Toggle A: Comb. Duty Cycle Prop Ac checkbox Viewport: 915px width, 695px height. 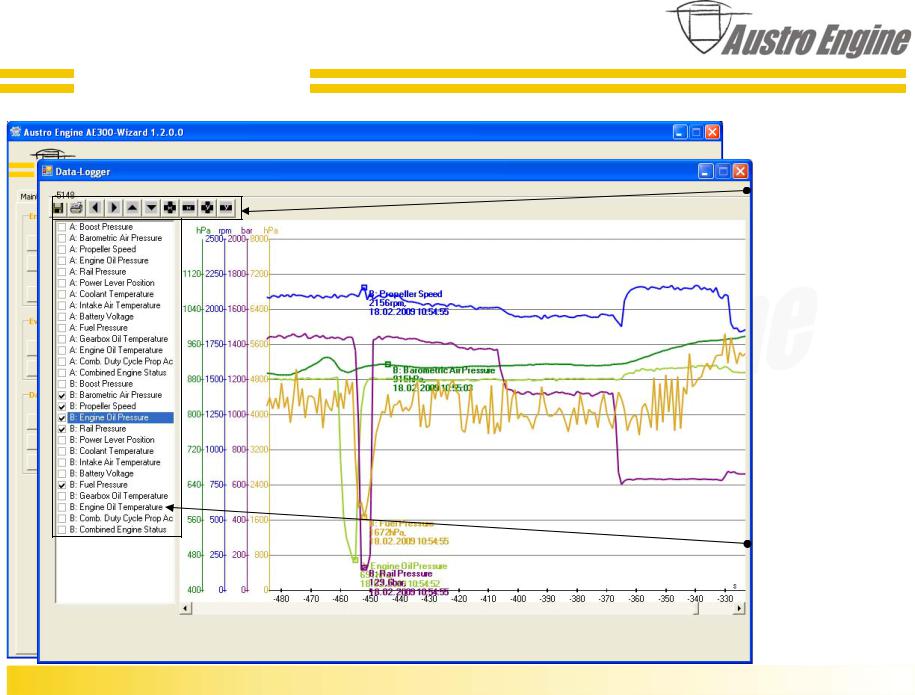[x=62, y=362]
